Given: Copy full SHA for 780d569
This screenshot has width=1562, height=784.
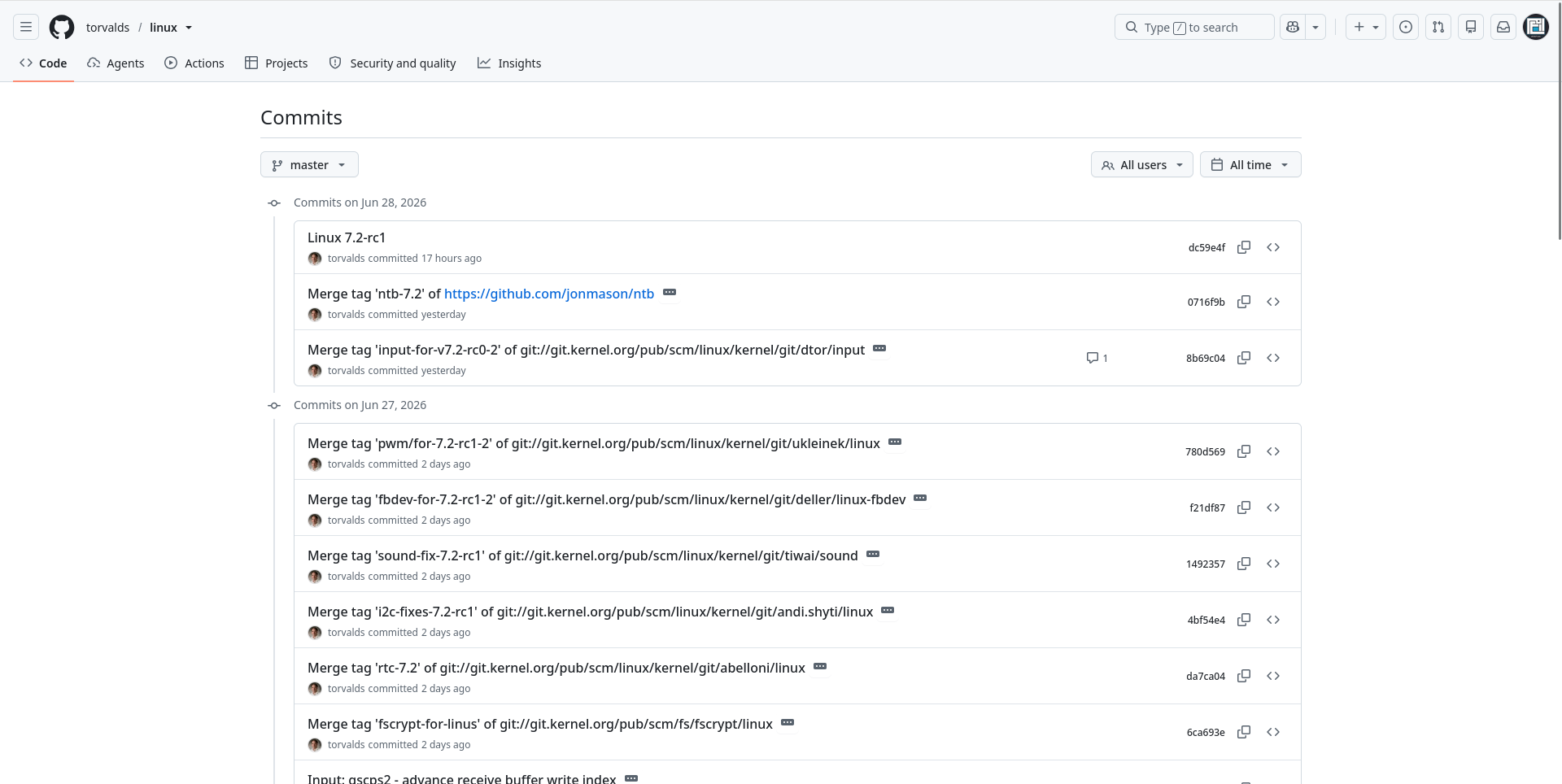Looking at the screenshot, I should click(1244, 451).
